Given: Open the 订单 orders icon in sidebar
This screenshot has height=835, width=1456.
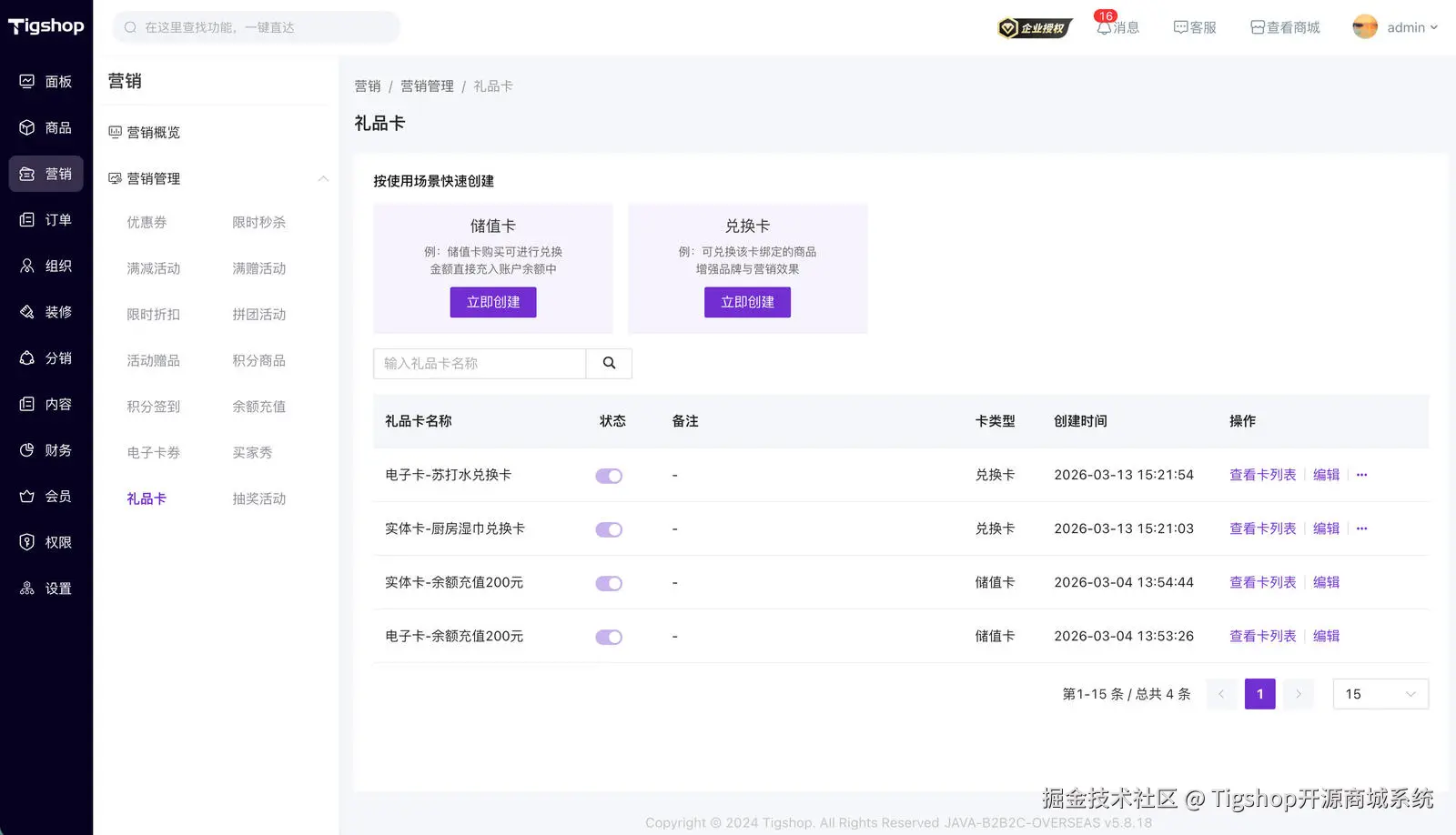Looking at the screenshot, I should [27, 219].
